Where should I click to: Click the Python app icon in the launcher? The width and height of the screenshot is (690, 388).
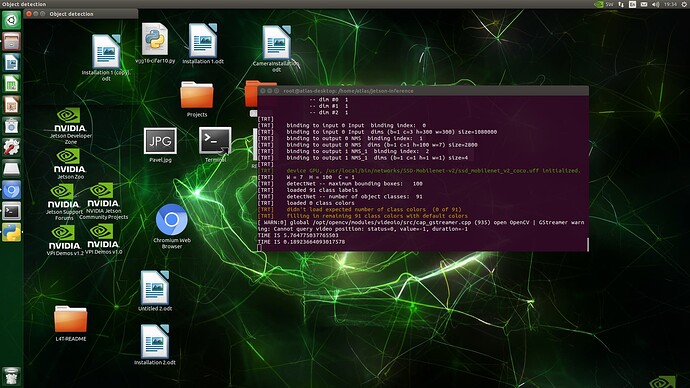coord(11,232)
